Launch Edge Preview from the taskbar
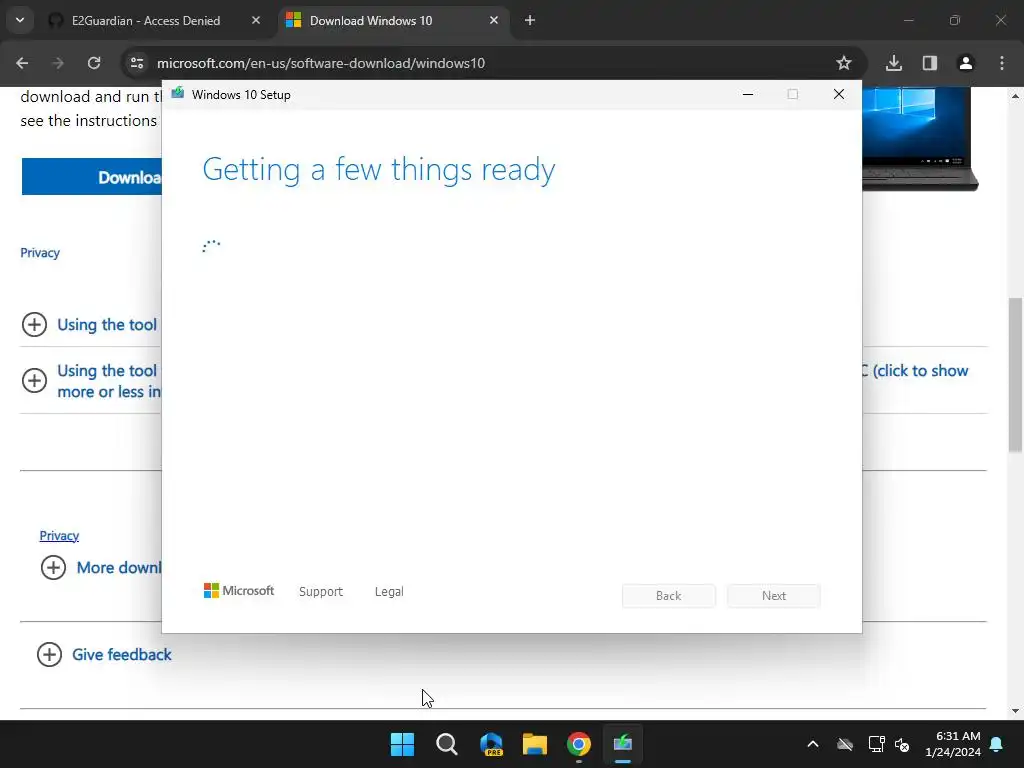This screenshot has width=1024, height=768. 491,744
